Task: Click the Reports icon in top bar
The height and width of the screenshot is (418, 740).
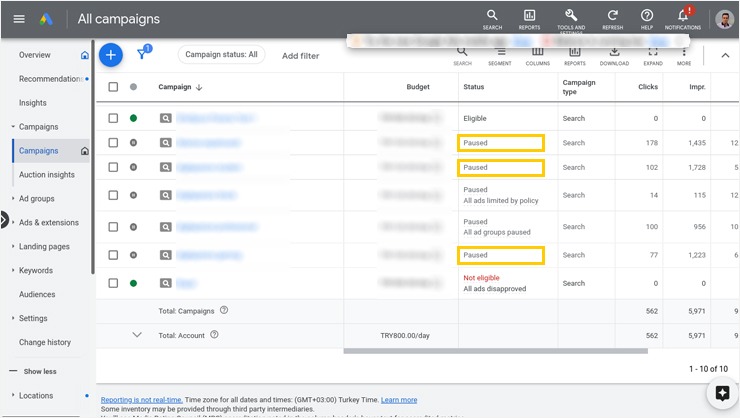Action: (x=529, y=19)
